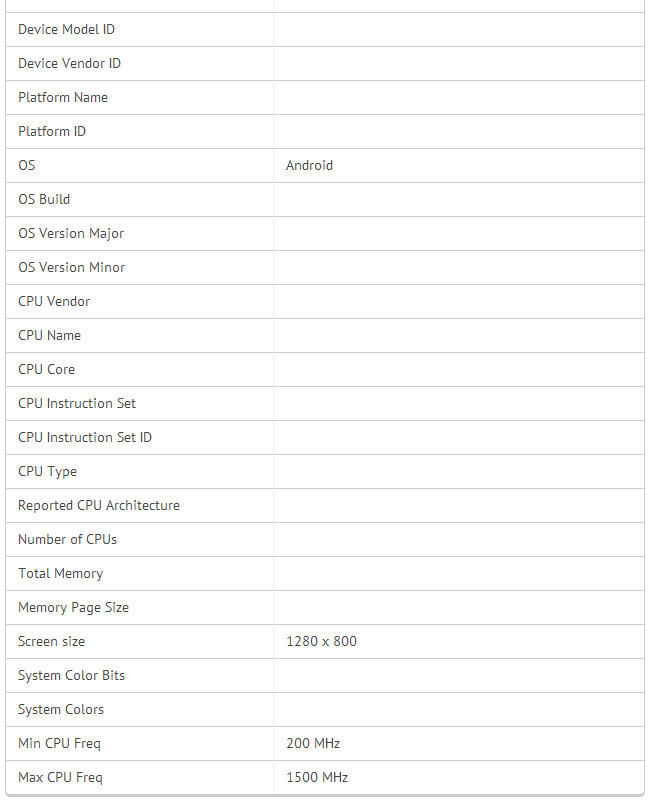Click the CPU Type row label
650x800 pixels.
pos(47,472)
